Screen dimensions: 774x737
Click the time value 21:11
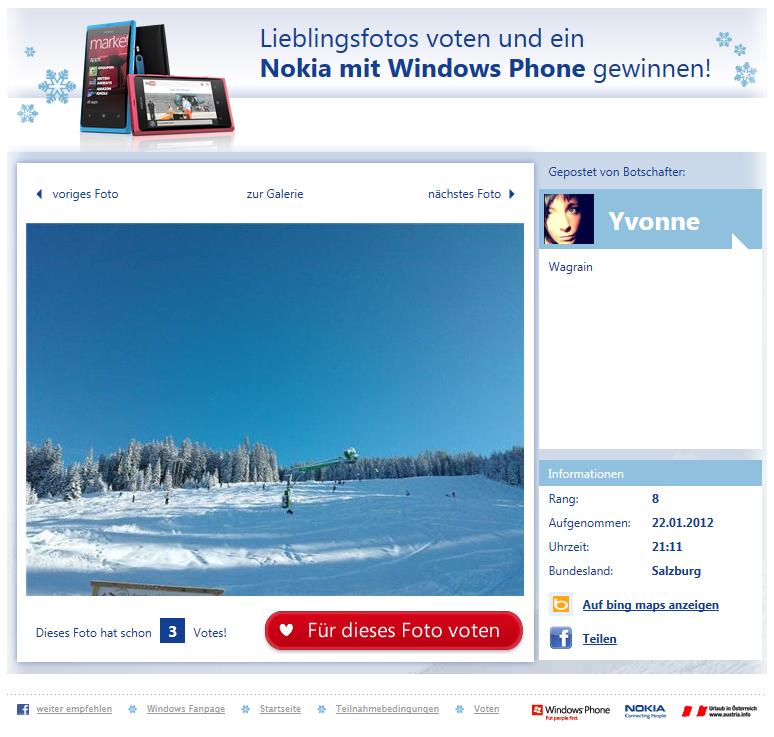tap(667, 547)
